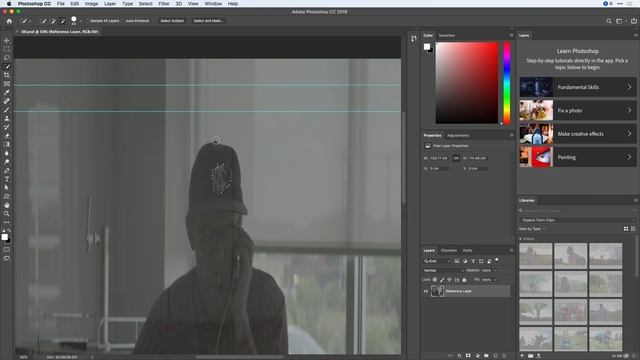Open the Fill value dropdown
Viewport: 640px width, 360px height.
click(496, 280)
